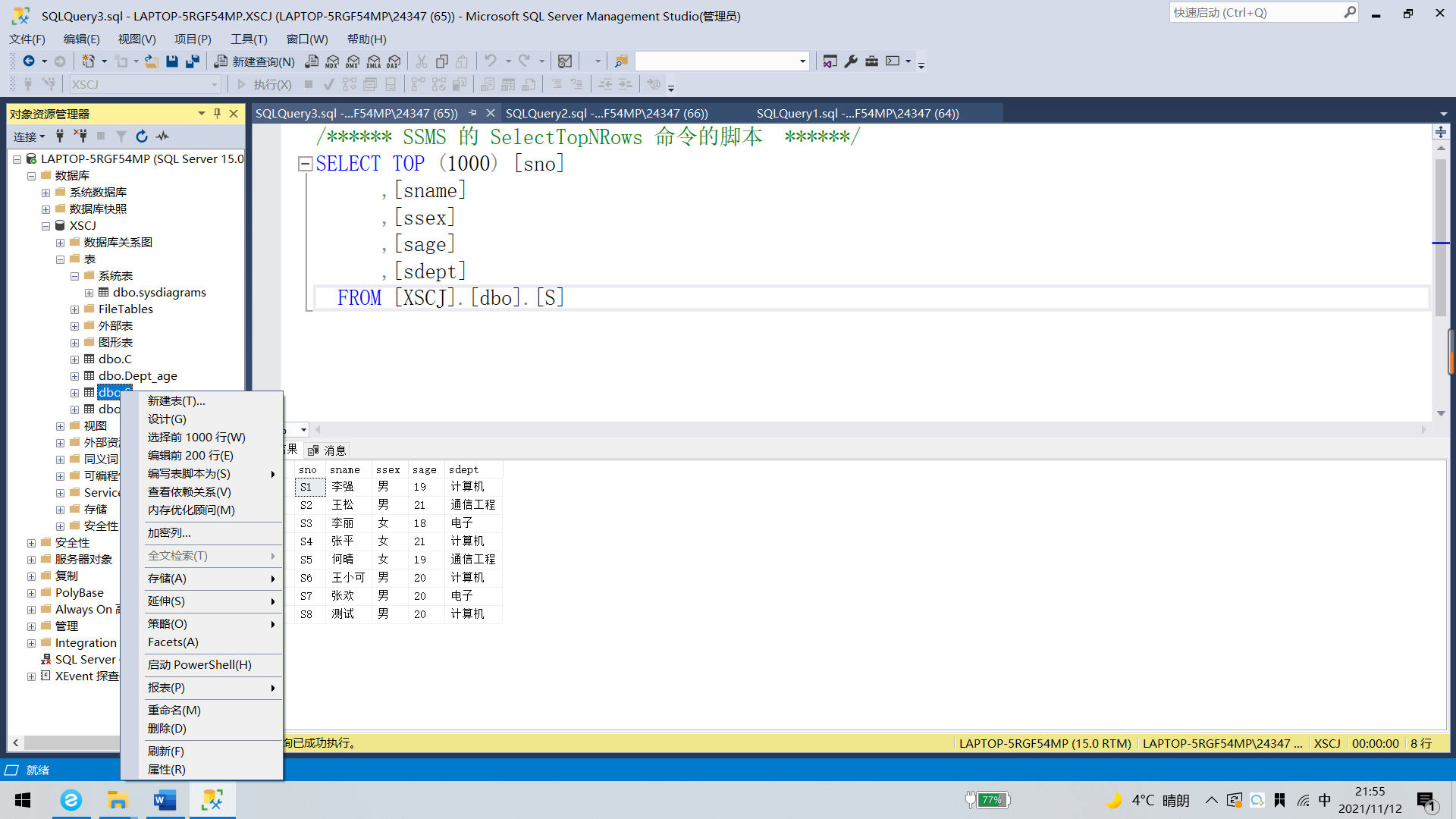Collapse the SELECT statement outlining box
Image resolution: width=1456 pixels, height=819 pixels.
coord(305,164)
